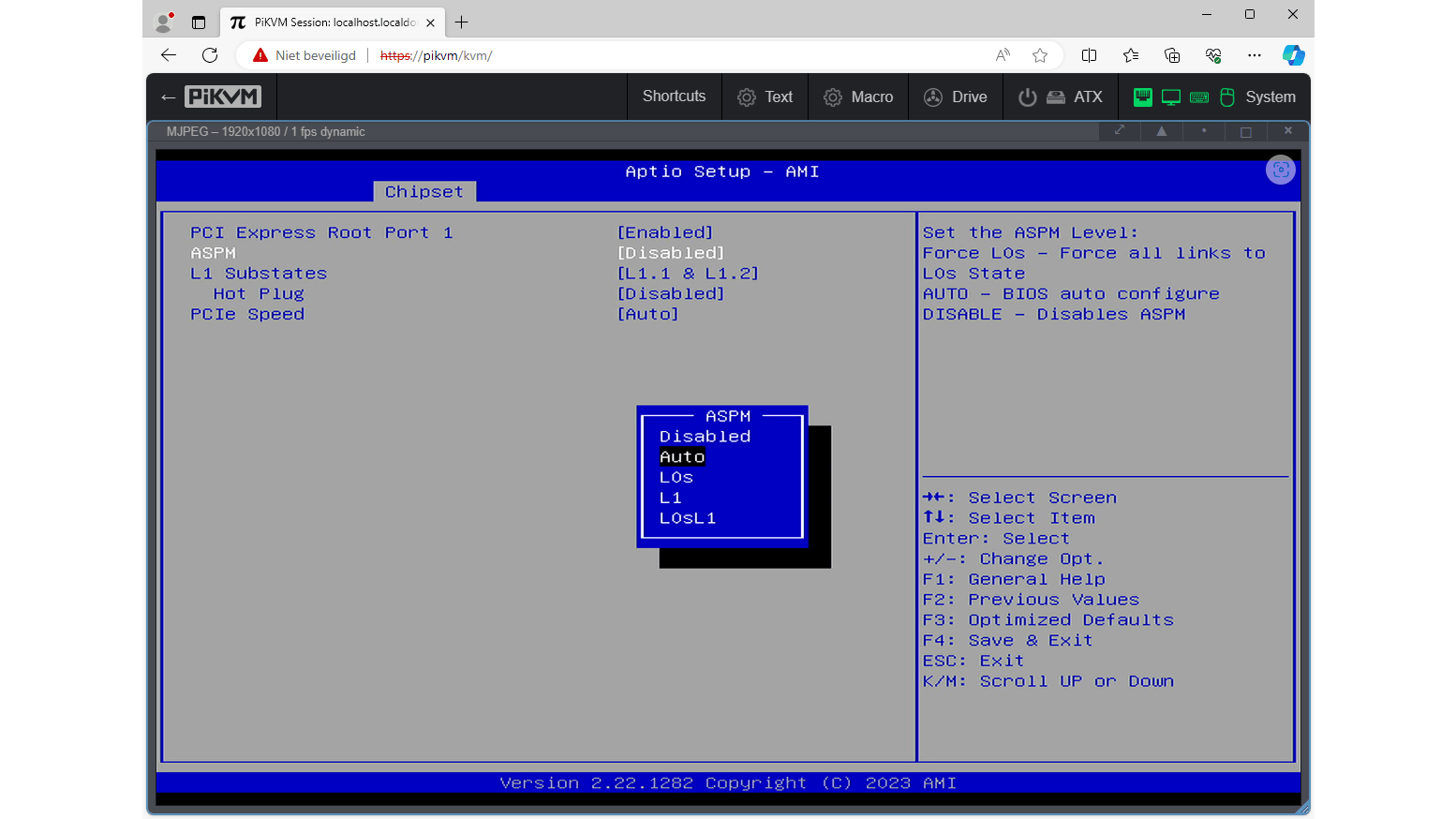1456x819 pixels.
Task: Open the System menu label
Action: click(x=1270, y=97)
